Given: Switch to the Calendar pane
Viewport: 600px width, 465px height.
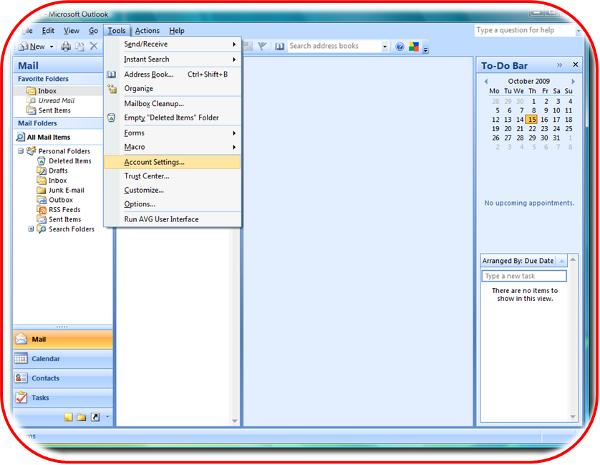Looking at the screenshot, I should point(63,359).
